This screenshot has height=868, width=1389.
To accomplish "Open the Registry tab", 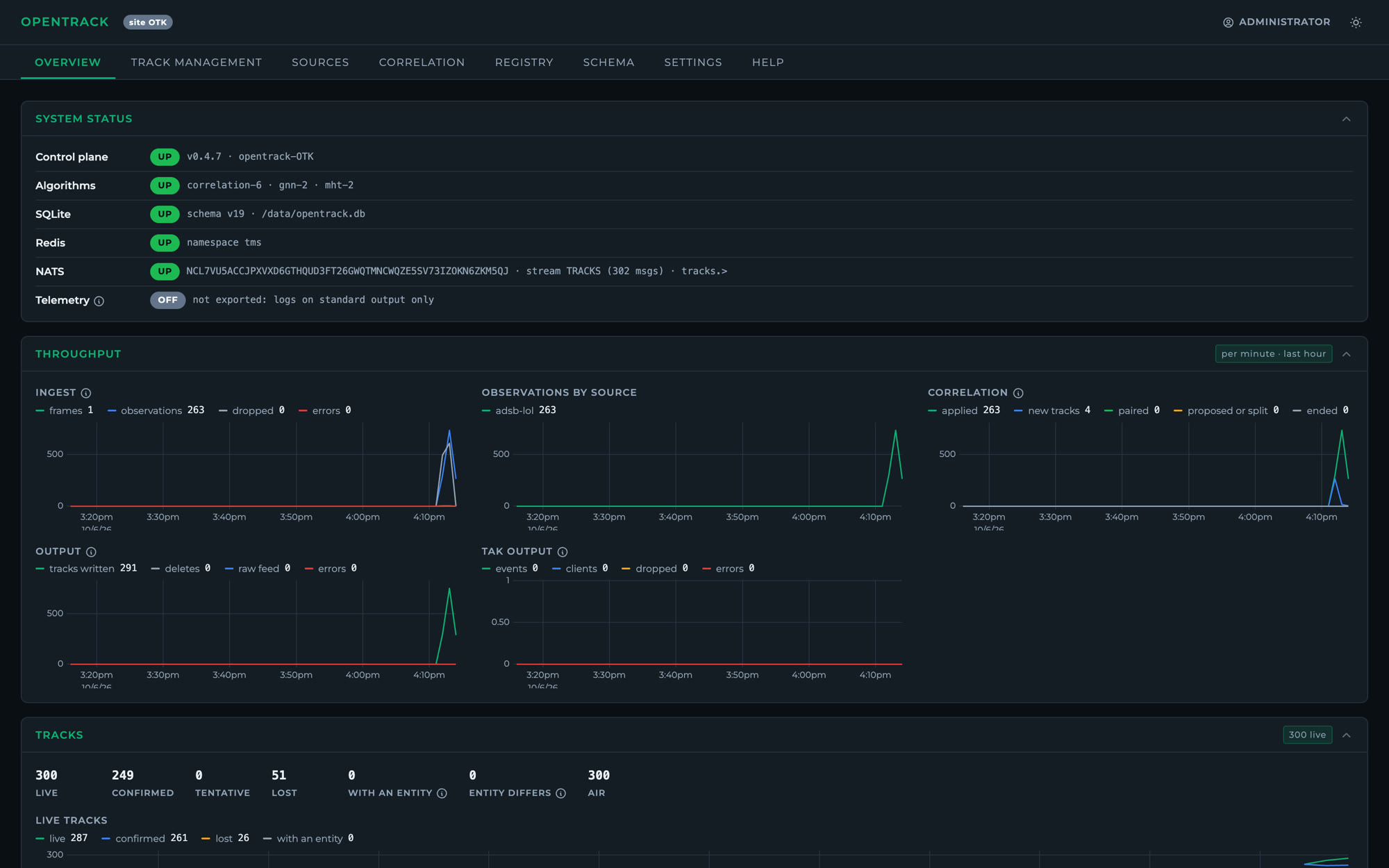I will (x=524, y=62).
